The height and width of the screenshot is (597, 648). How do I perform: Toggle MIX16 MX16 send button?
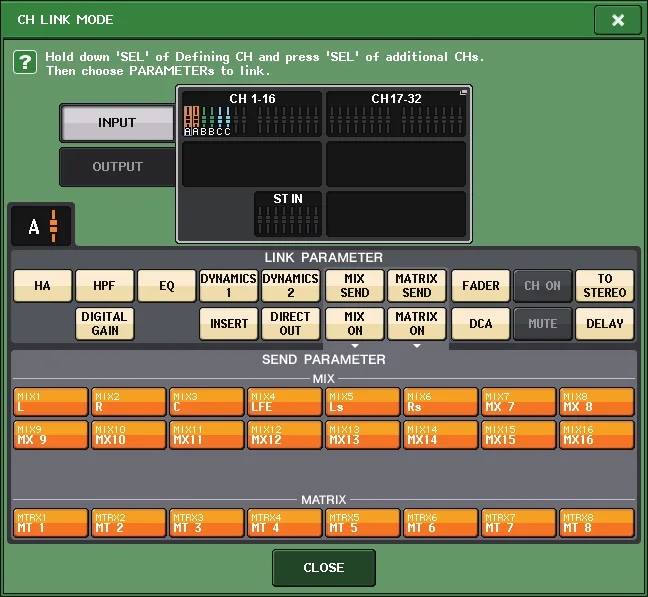[597, 435]
